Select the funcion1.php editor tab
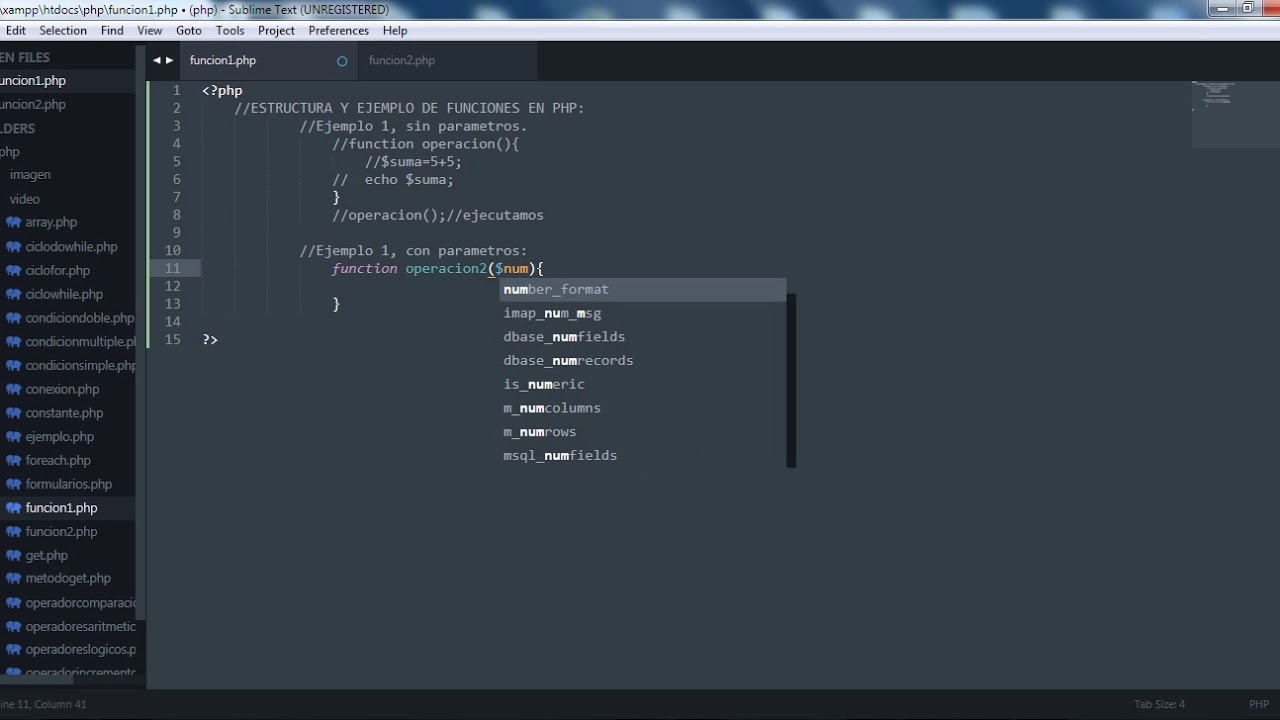The width and height of the screenshot is (1280, 720). pyautogui.click(x=223, y=60)
